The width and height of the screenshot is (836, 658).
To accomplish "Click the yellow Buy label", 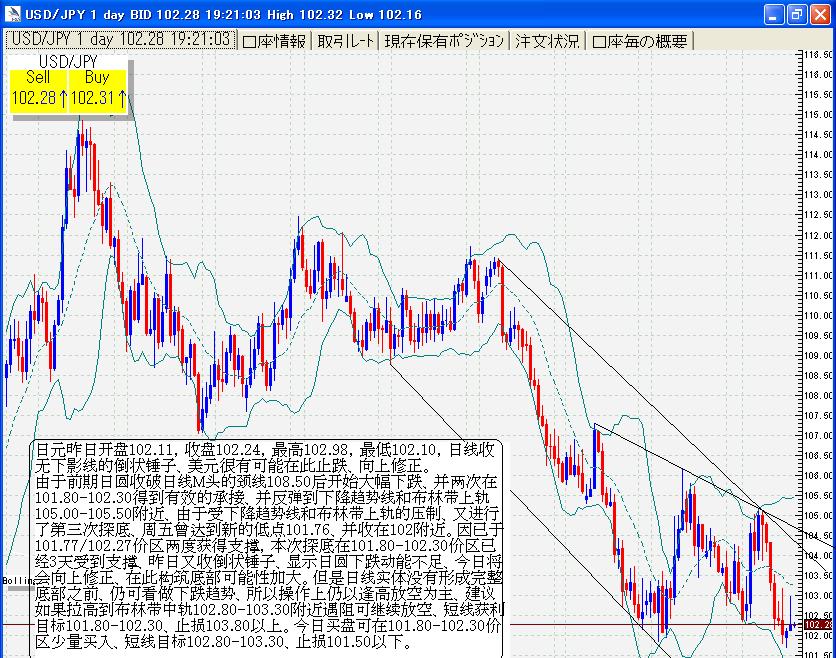I will 97,77.
